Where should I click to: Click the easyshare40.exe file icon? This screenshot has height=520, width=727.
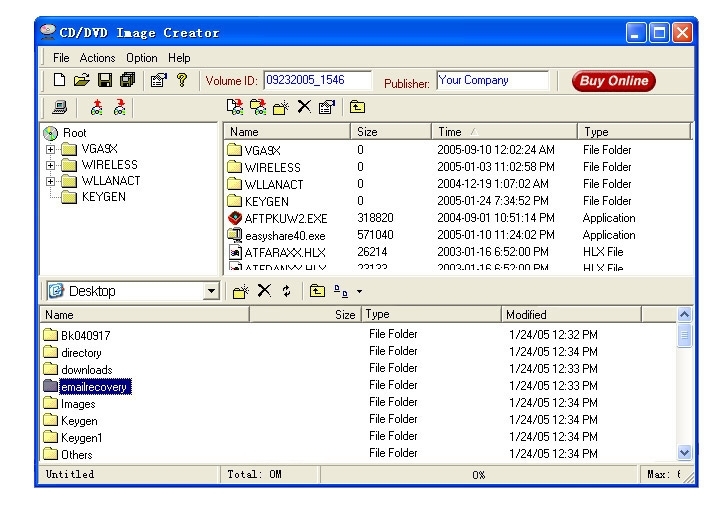(x=235, y=235)
